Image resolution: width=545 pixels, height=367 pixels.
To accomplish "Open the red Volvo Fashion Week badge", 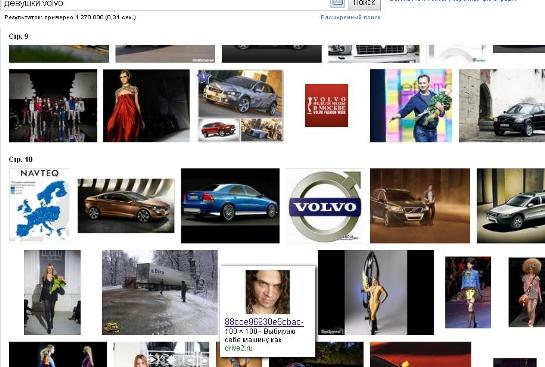I will [x=326, y=105].
